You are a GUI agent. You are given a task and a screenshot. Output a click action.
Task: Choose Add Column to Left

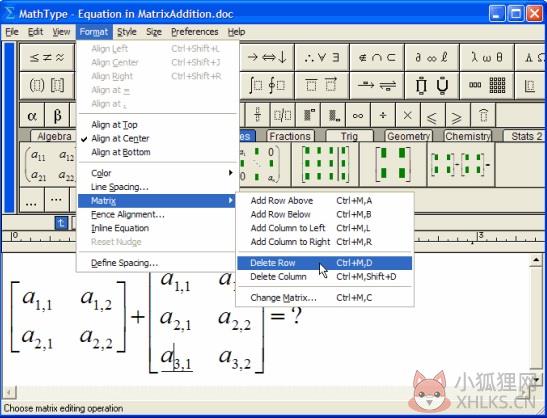point(324,228)
